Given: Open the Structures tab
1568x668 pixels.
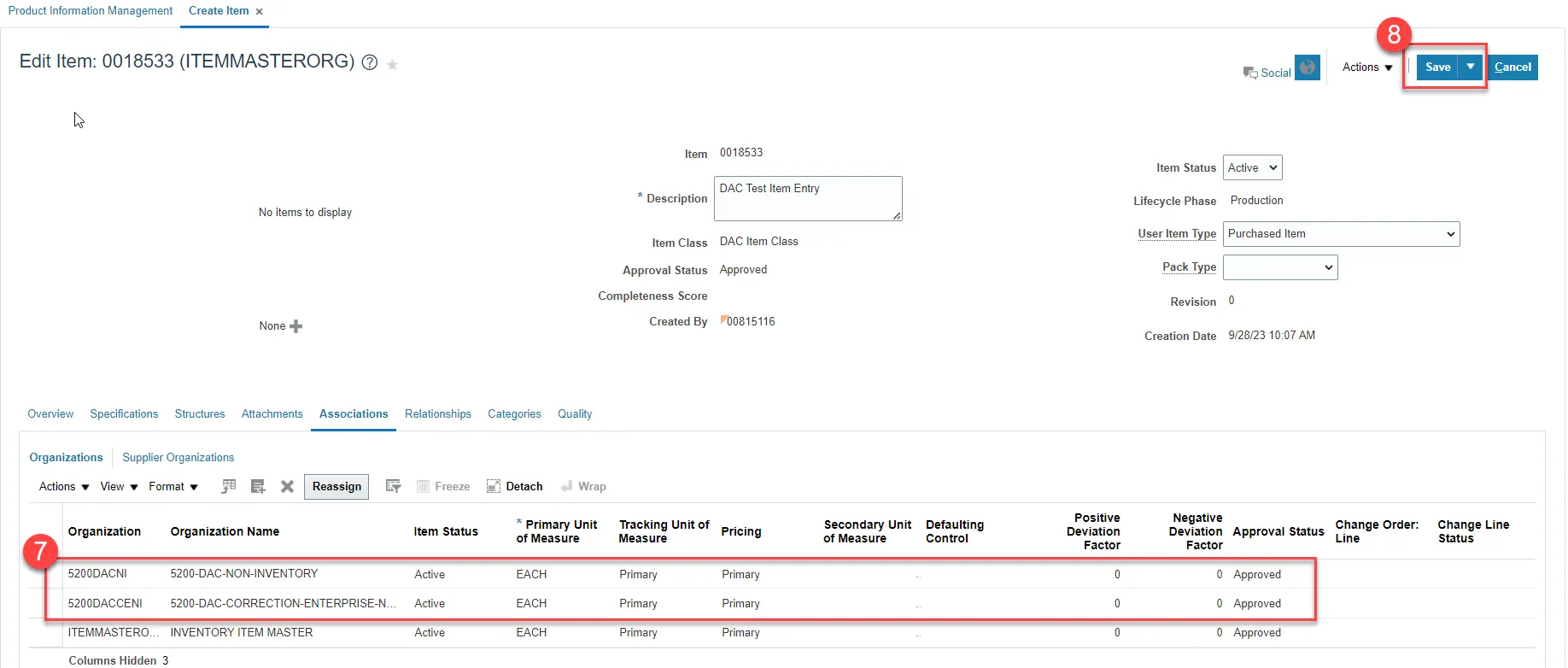Looking at the screenshot, I should point(200,414).
